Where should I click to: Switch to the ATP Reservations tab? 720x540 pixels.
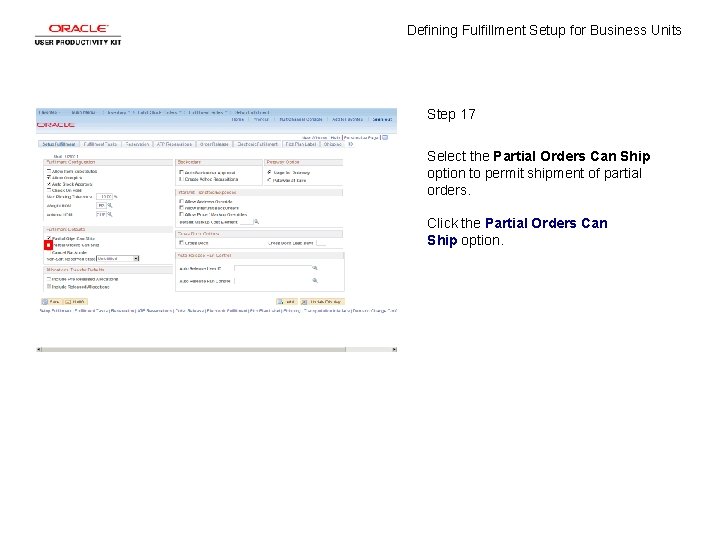pos(174,144)
